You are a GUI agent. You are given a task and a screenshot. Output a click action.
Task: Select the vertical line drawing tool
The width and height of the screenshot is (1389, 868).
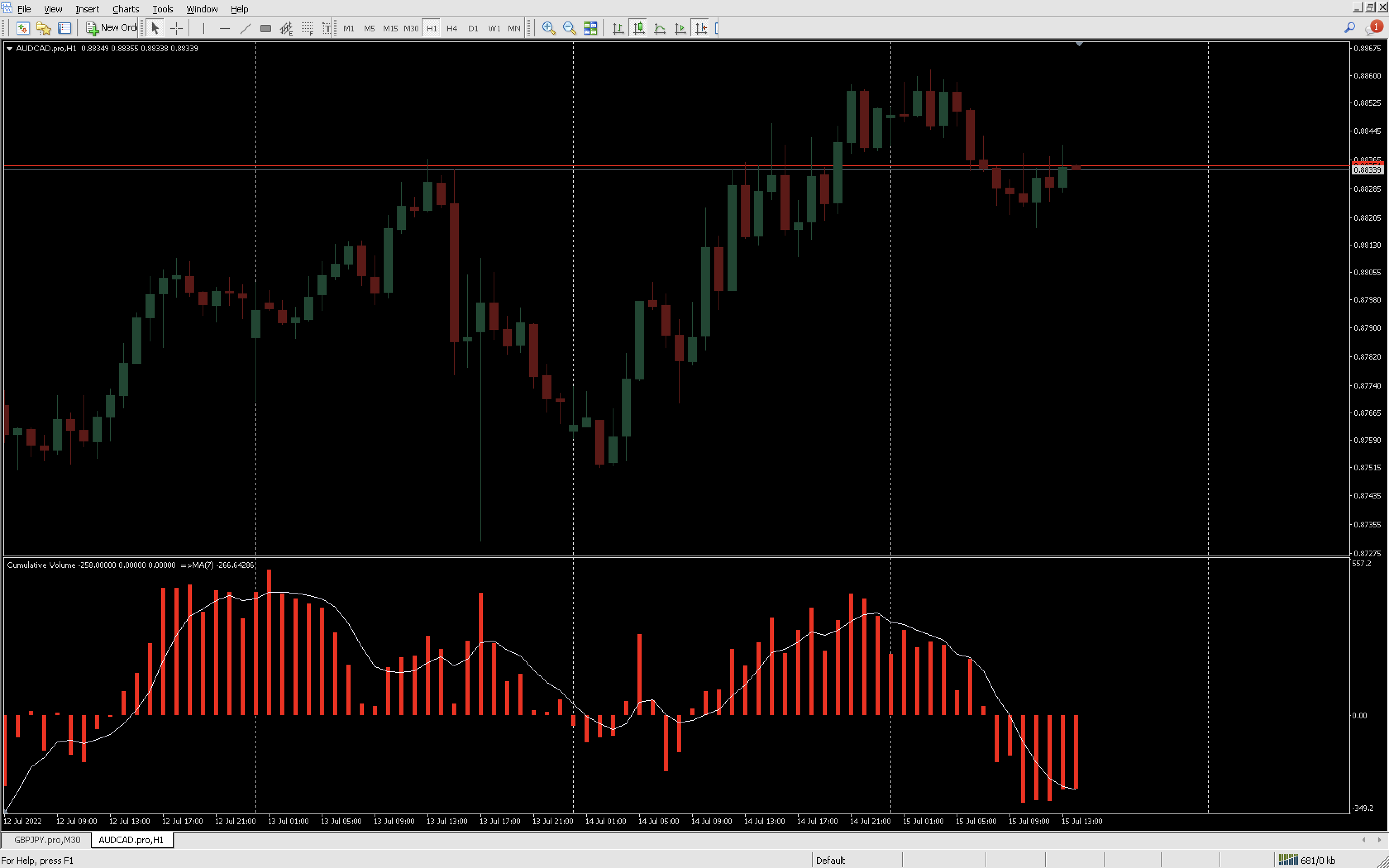[x=204, y=28]
